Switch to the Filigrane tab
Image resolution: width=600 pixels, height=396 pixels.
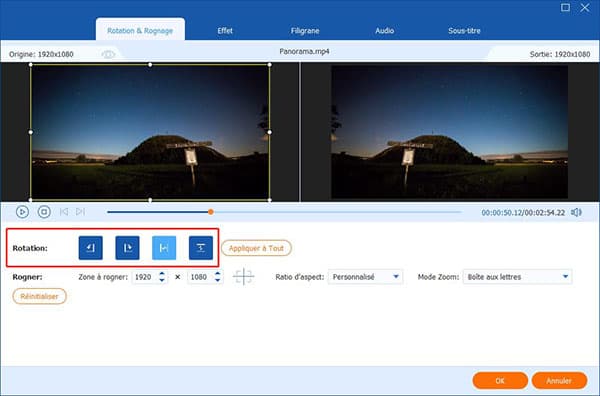pyautogui.click(x=305, y=31)
